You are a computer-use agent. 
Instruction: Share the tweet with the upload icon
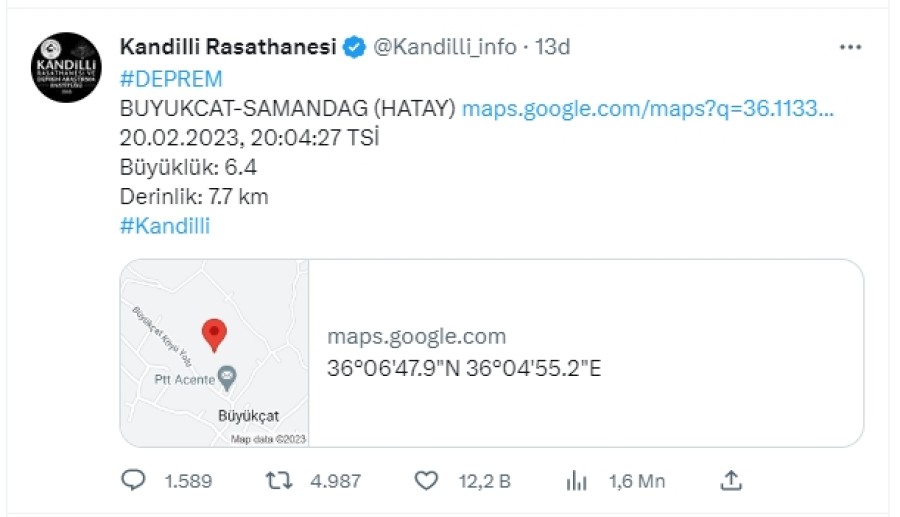(x=731, y=481)
